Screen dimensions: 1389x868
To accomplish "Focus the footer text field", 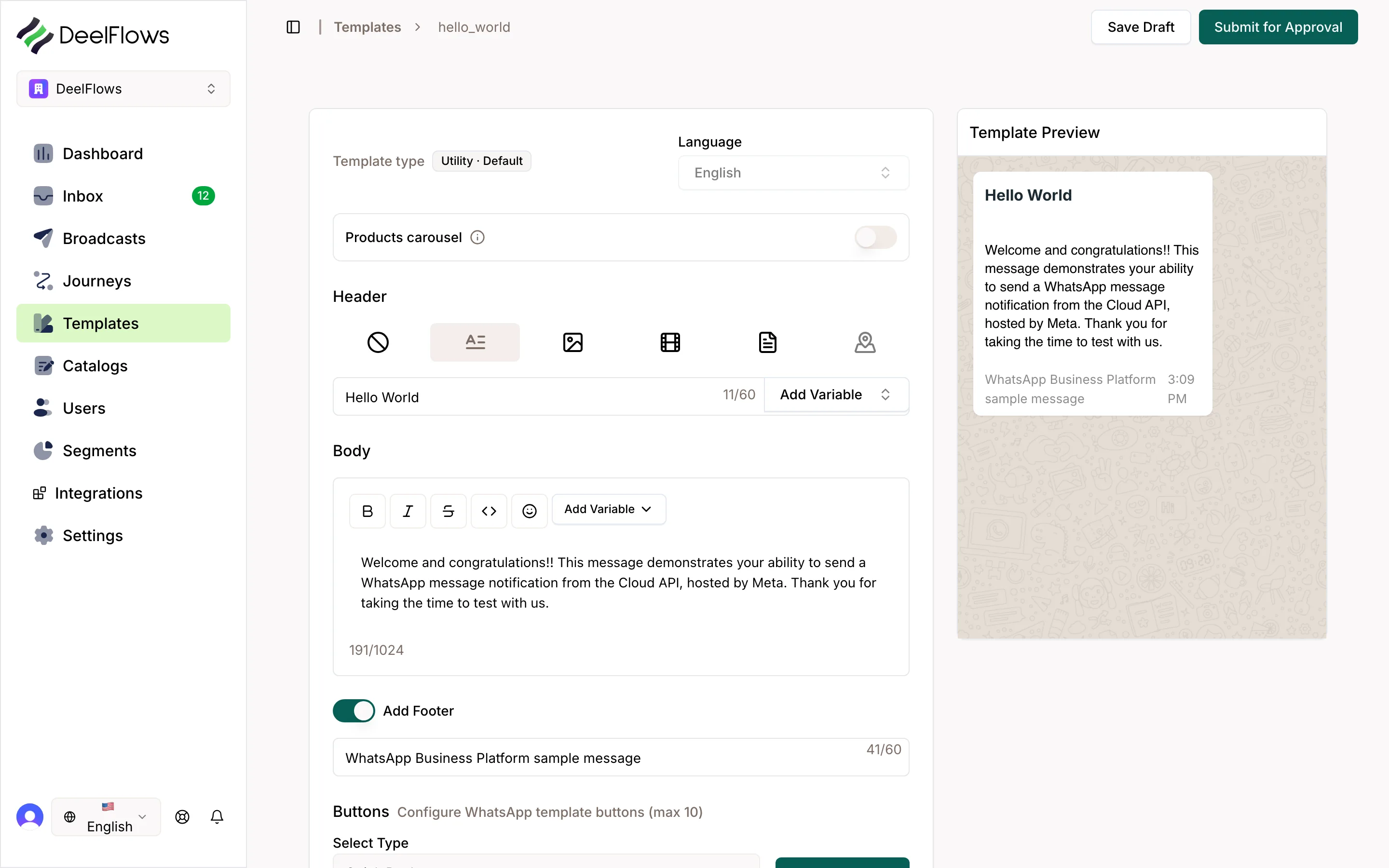I will coord(621,757).
